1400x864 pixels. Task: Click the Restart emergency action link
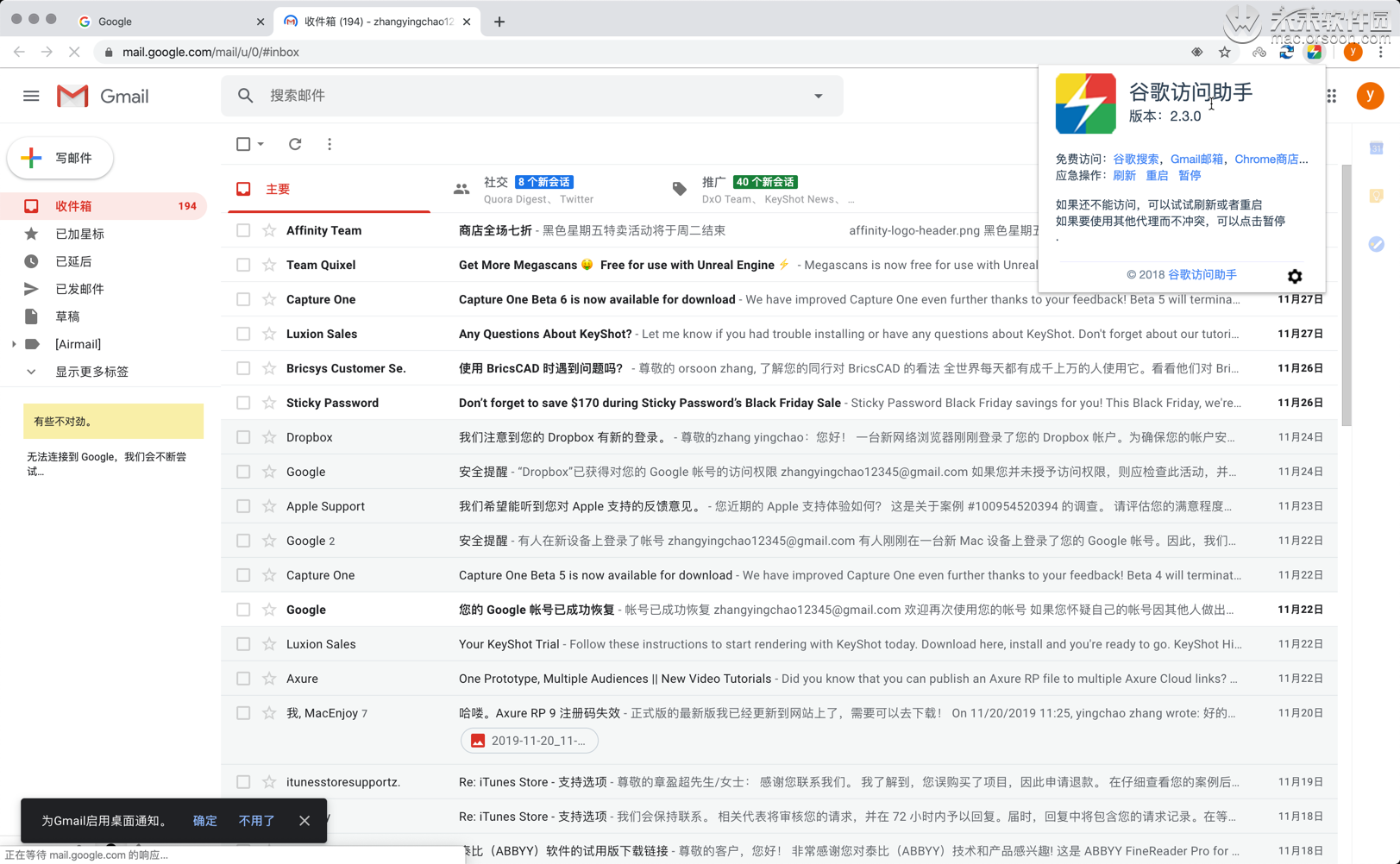[x=1157, y=175]
